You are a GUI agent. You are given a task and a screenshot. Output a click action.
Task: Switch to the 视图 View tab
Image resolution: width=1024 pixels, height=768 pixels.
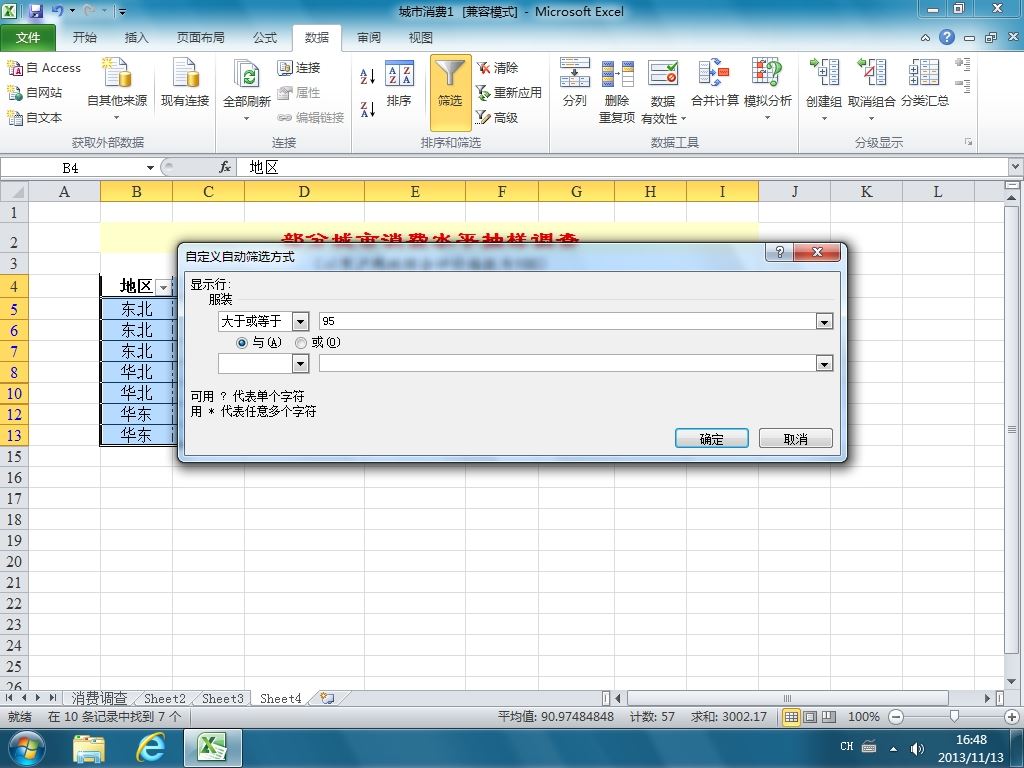[420, 37]
